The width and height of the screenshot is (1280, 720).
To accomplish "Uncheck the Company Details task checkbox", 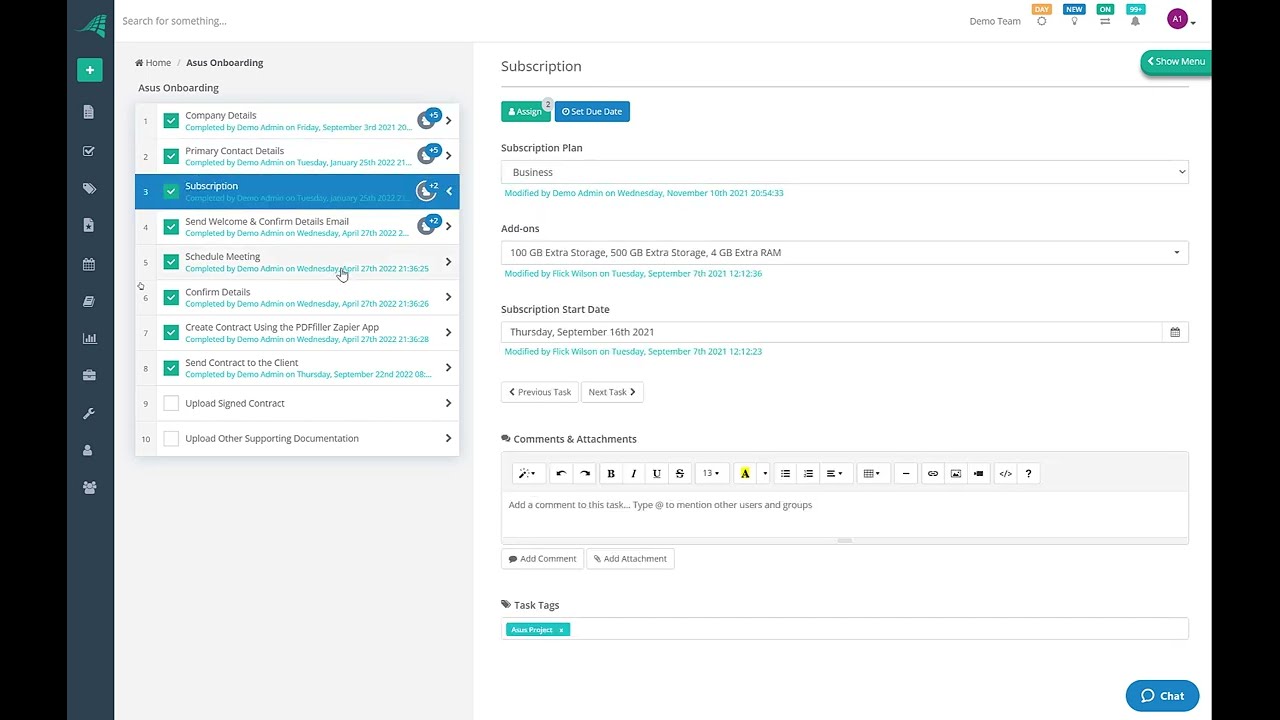I will tap(171, 121).
